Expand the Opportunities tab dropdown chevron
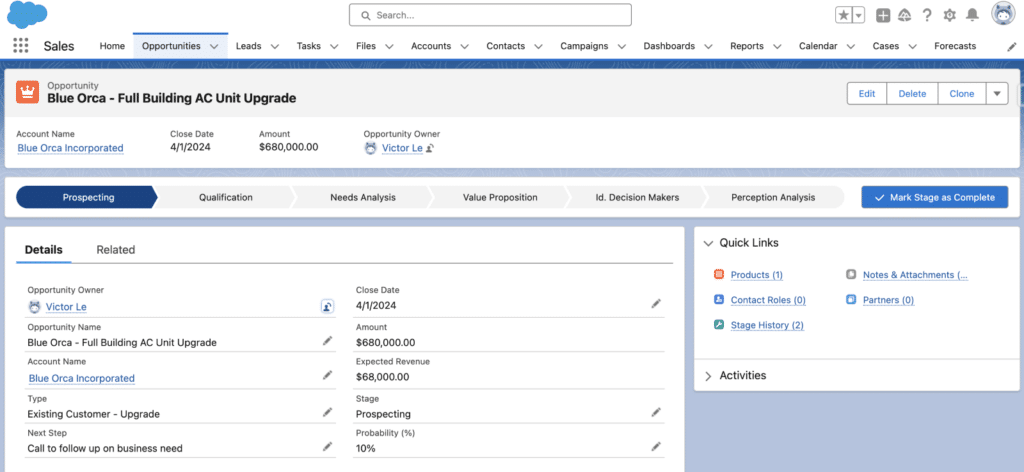 tap(214, 46)
